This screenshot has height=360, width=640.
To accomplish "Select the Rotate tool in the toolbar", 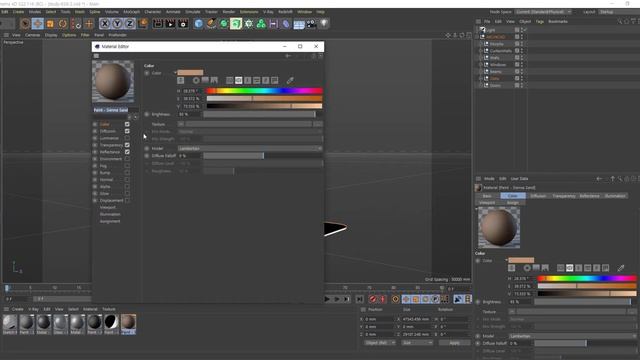I will 63,24.
